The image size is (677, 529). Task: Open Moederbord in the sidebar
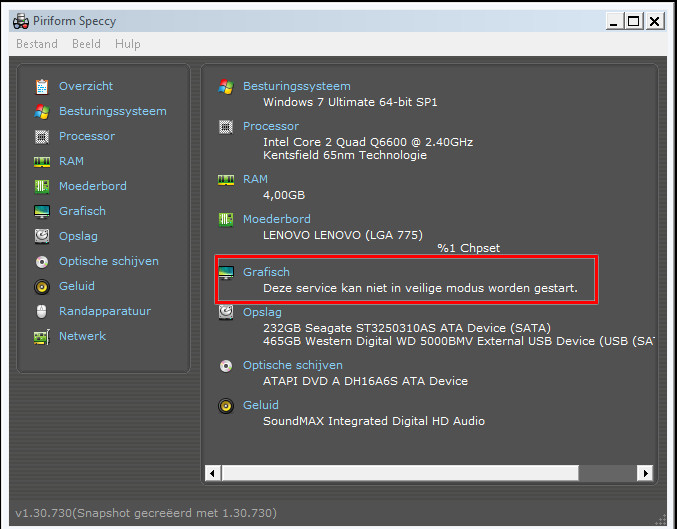pyautogui.click(x=93, y=186)
